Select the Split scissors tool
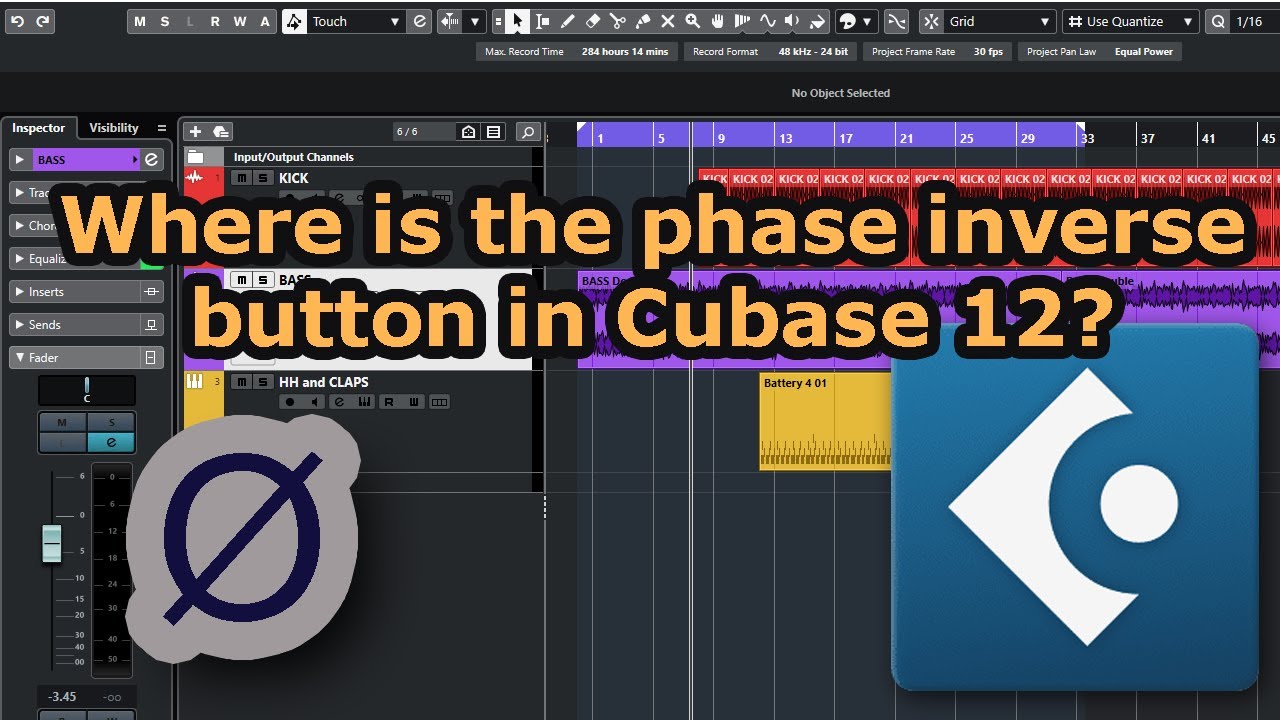Viewport: 1280px width, 720px height. coord(618,21)
